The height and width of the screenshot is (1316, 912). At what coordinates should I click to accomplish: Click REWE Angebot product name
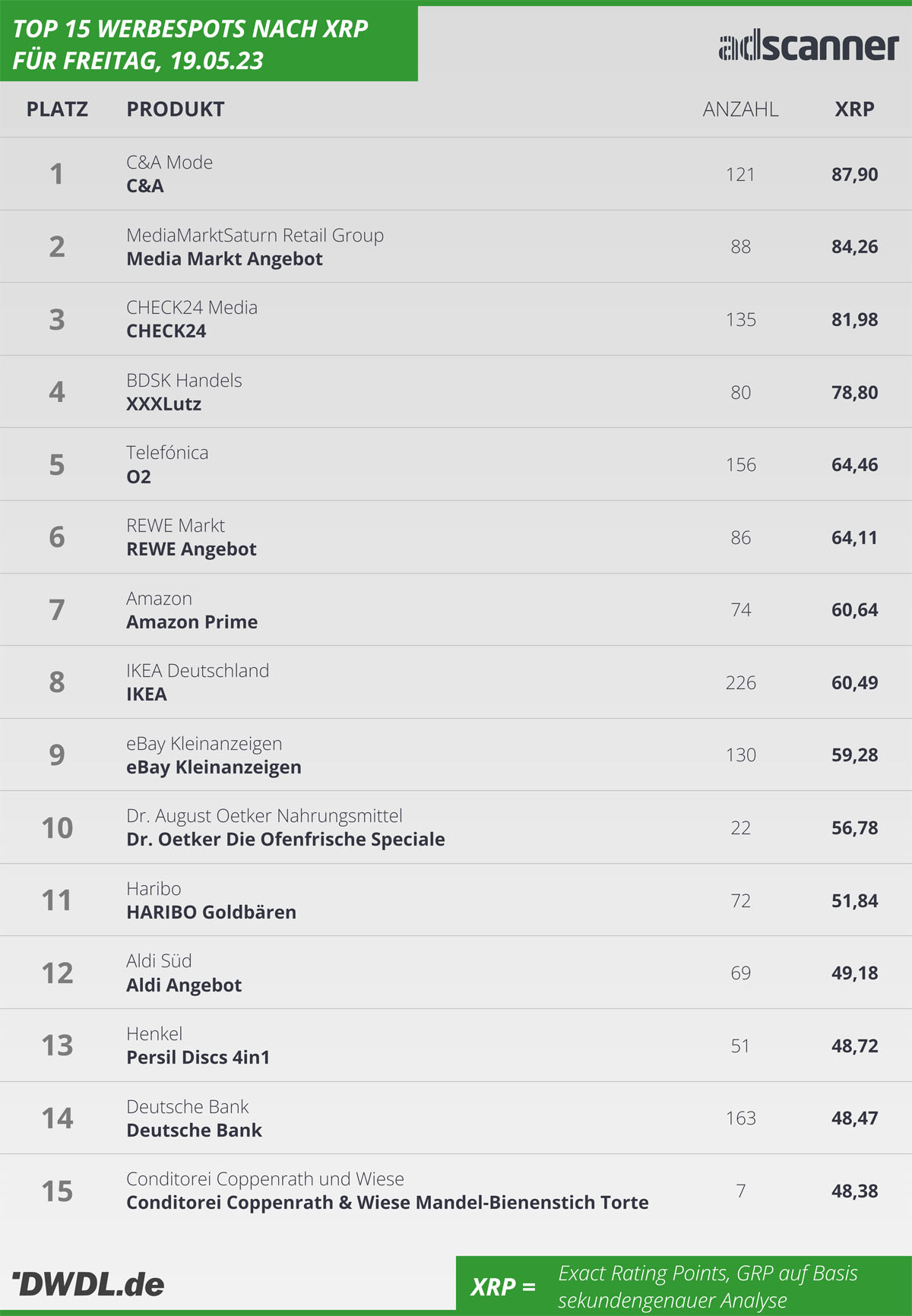point(192,549)
